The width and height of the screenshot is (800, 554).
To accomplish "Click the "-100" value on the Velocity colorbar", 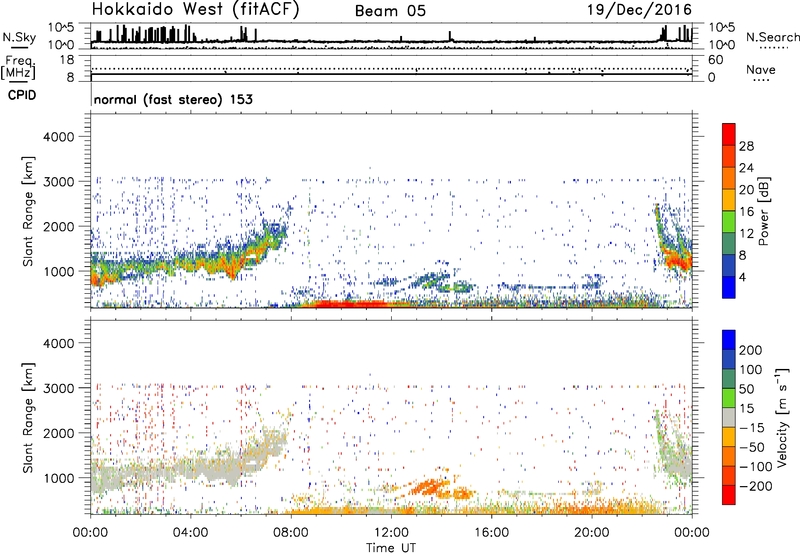I will coord(755,467).
